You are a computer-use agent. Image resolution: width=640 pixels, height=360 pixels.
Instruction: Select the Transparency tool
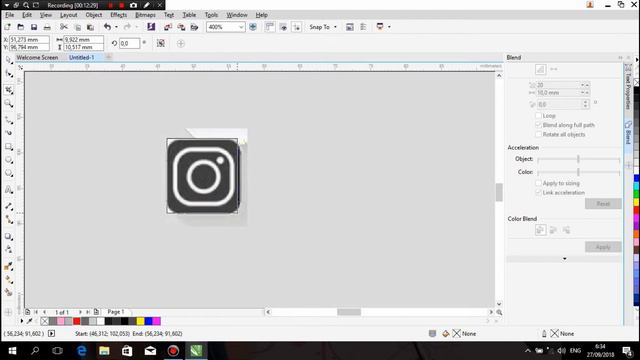tap(9, 249)
